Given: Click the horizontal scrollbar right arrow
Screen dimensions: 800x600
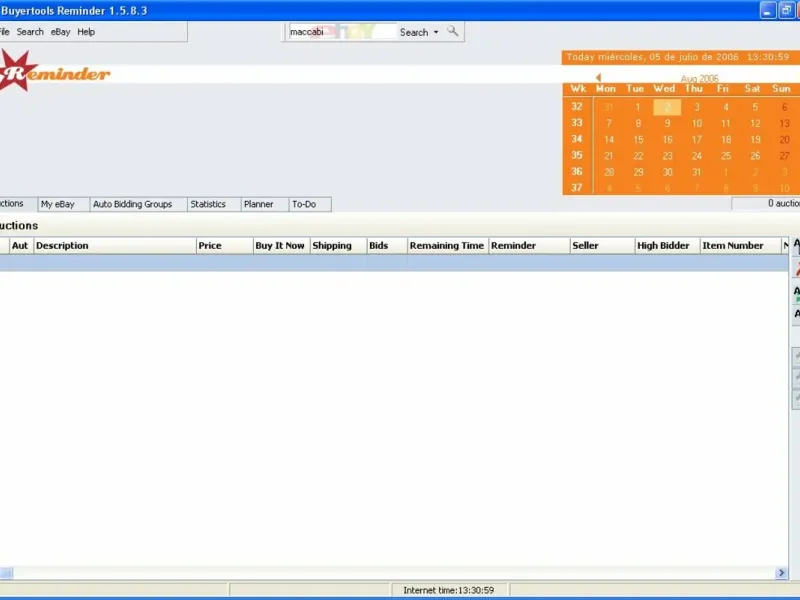Looking at the screenshot, I should click(x=781, y=573).
